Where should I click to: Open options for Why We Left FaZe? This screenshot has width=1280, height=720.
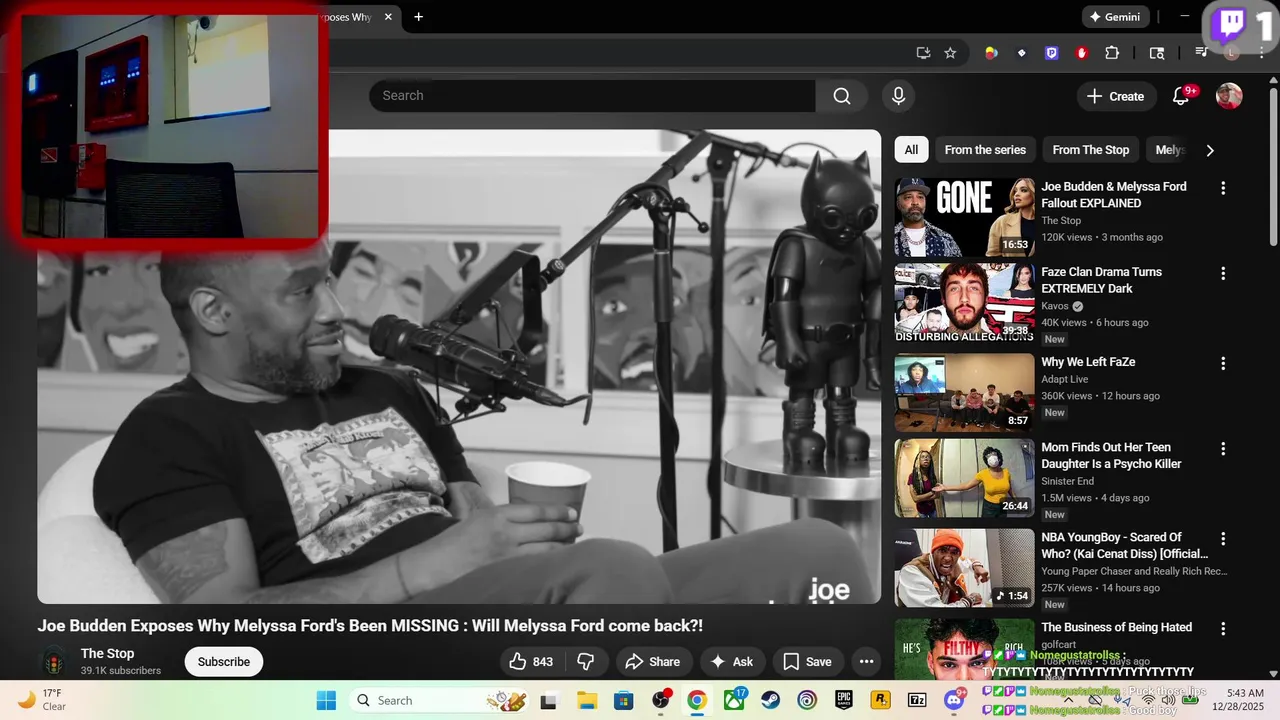click(x=1222, y=363)
